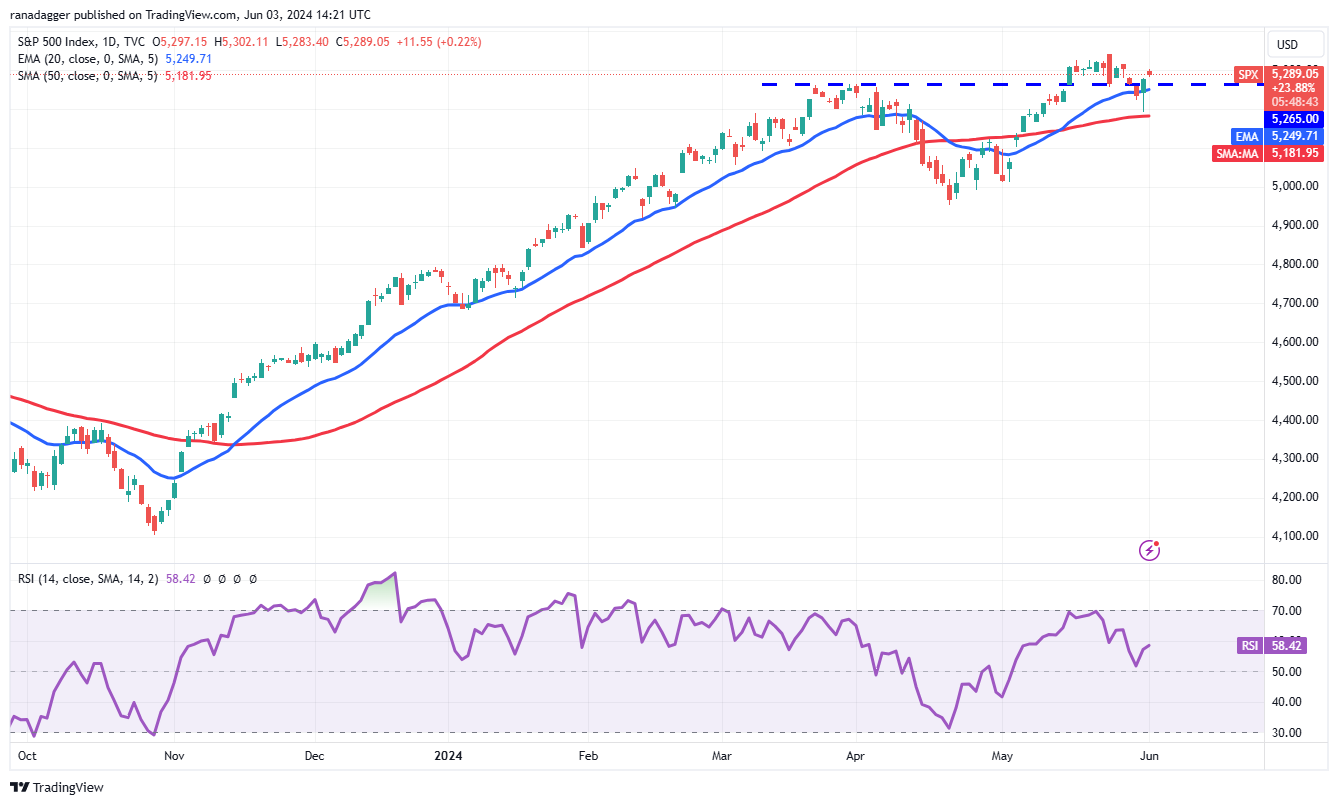The width and height of the screenshot is (1338, 805).
Task: Click the red SPX price tag
Action: pyautogui.click(x=1248, y=74)
